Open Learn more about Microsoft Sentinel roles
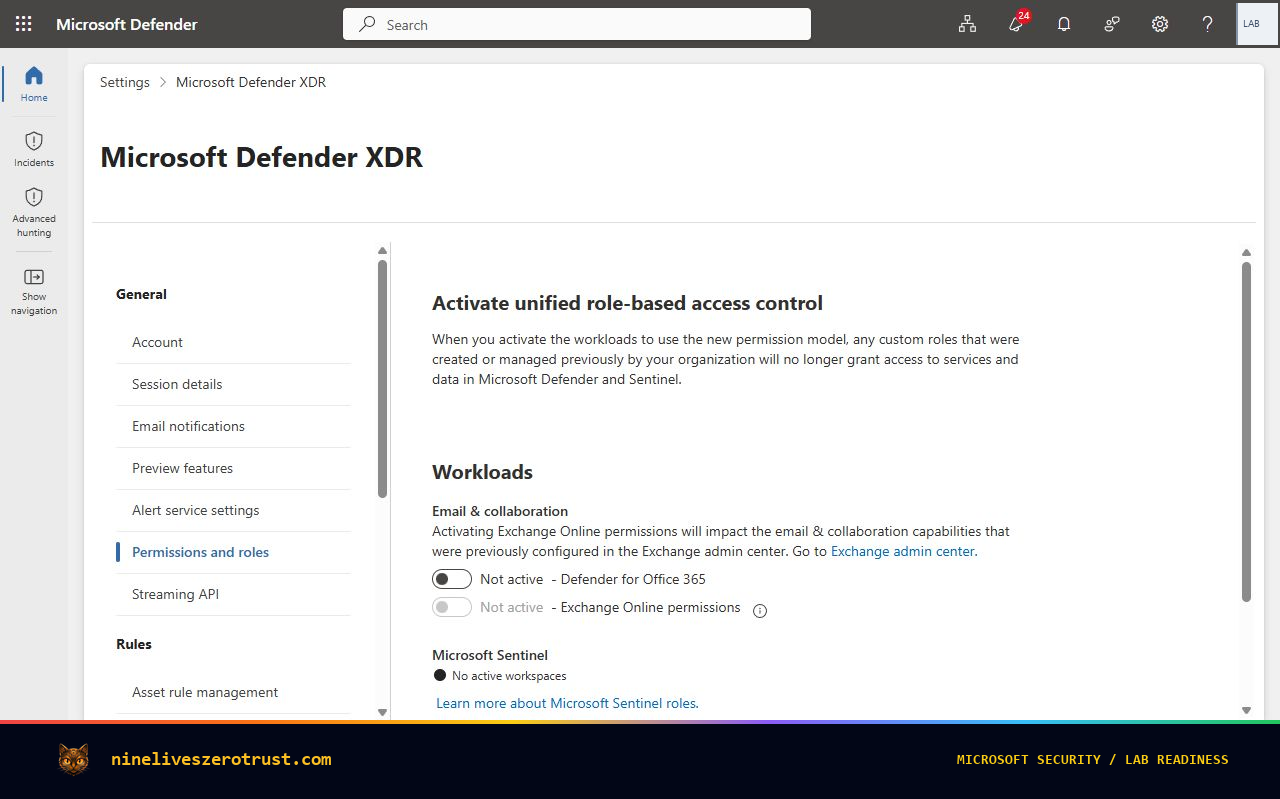This screenshot has height=799, width=1280. (x=567, y=703)
